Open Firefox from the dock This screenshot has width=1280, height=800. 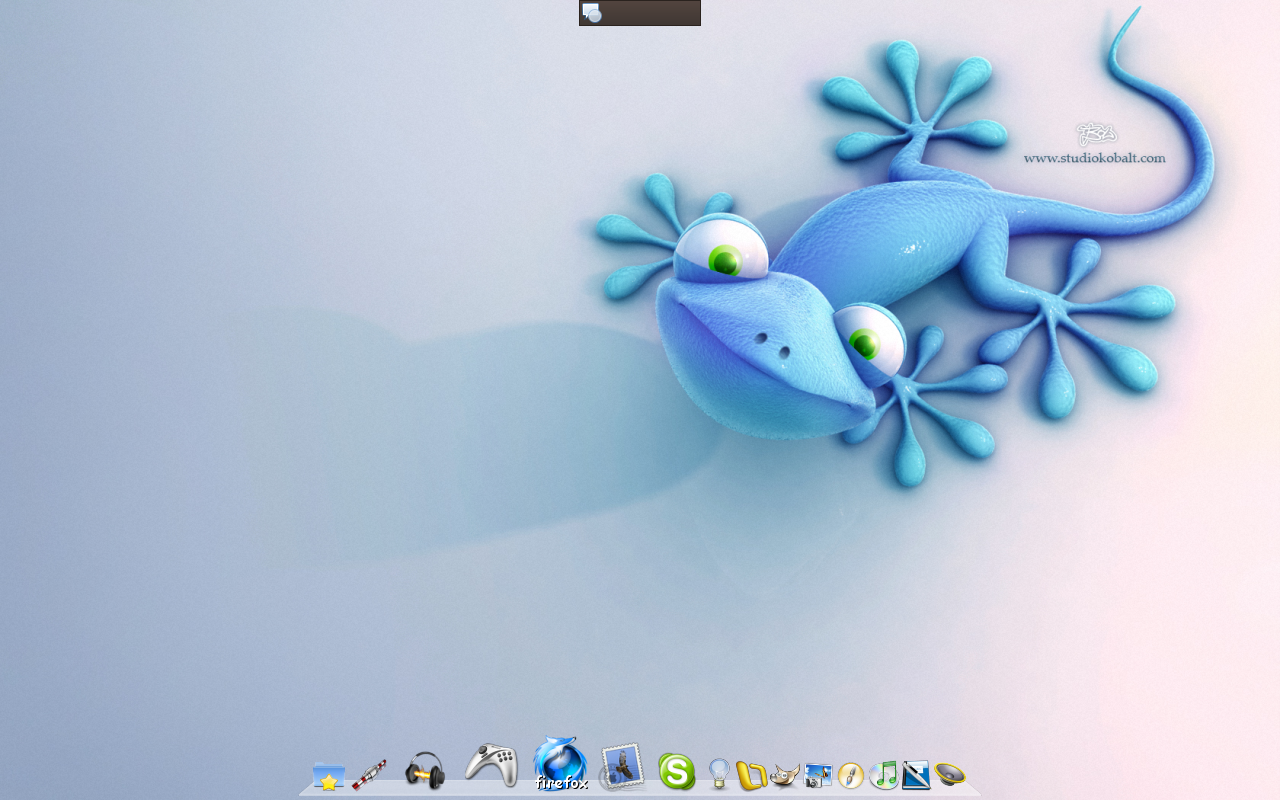(x=560, y=764)
